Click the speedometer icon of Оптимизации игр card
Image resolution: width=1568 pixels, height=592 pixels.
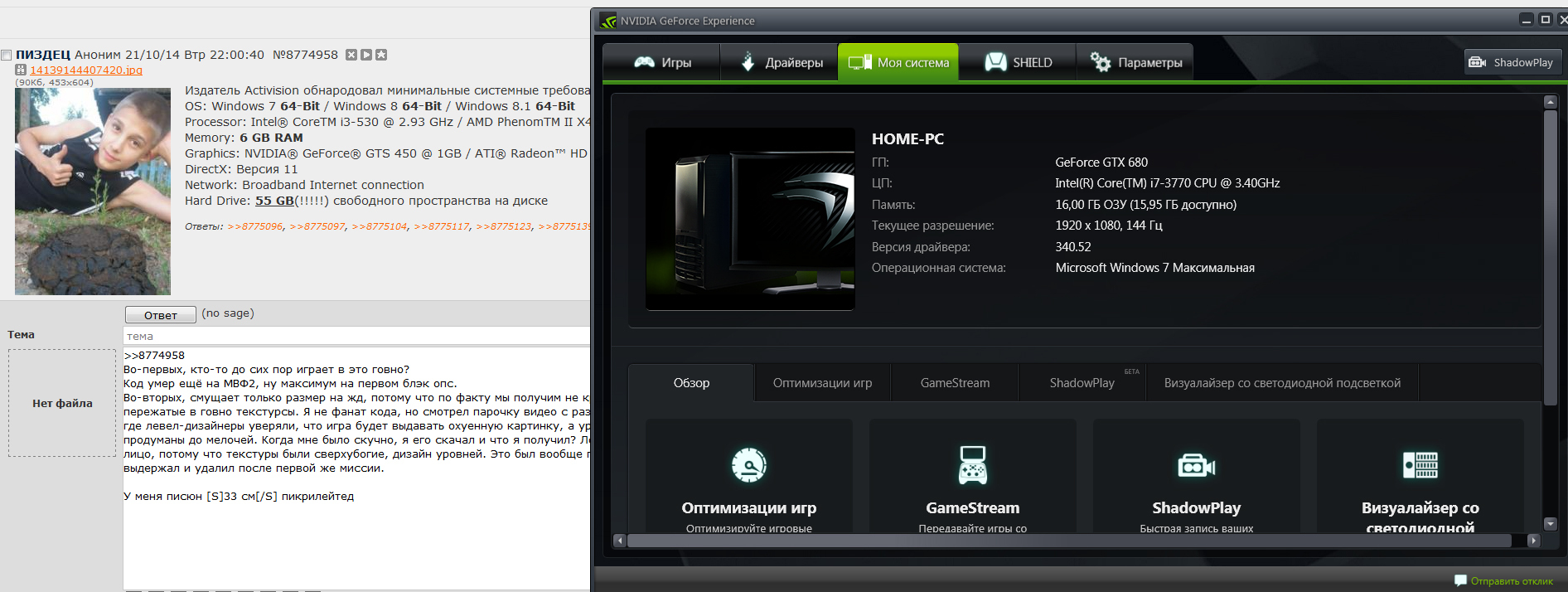click(749, 465)
